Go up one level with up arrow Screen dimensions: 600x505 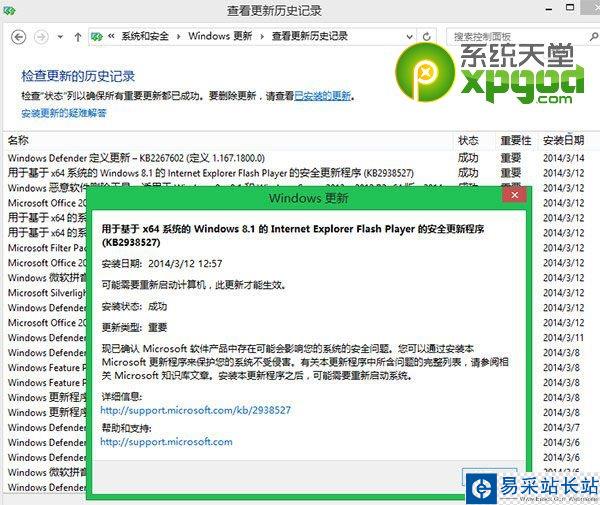78,37
